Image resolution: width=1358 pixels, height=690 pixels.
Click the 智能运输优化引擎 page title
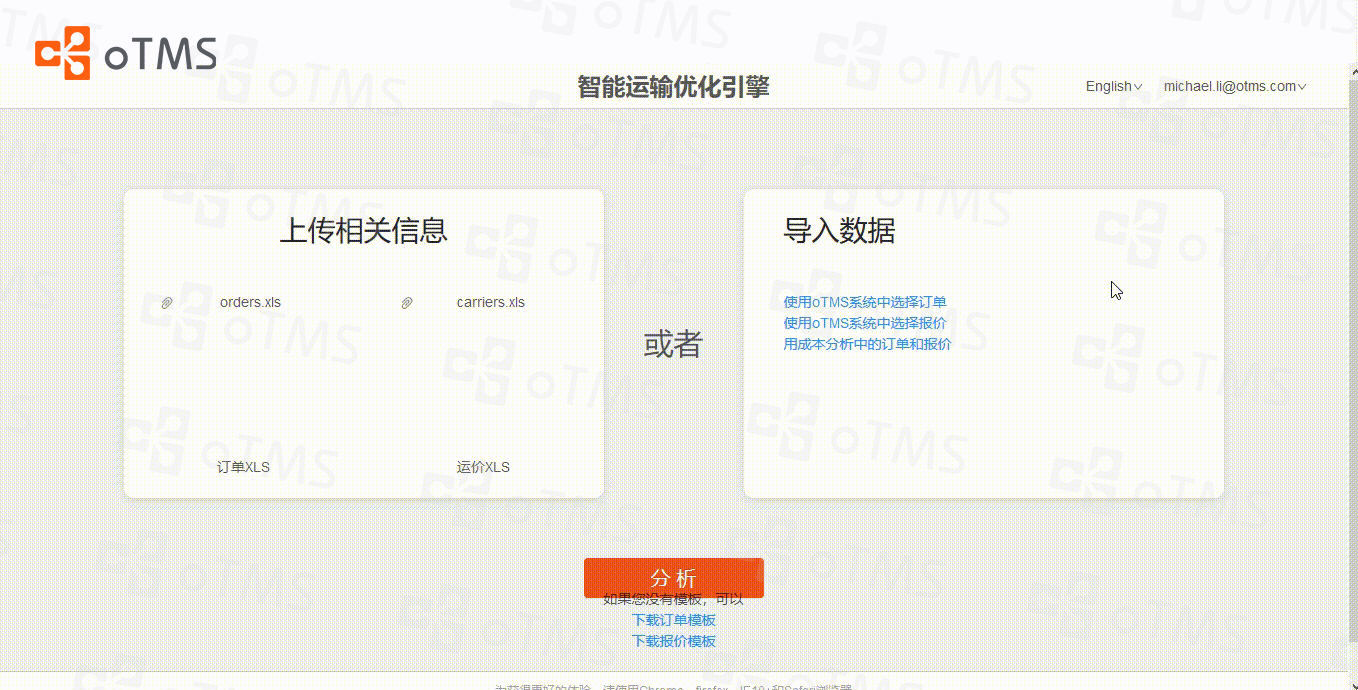click(673, 87)
